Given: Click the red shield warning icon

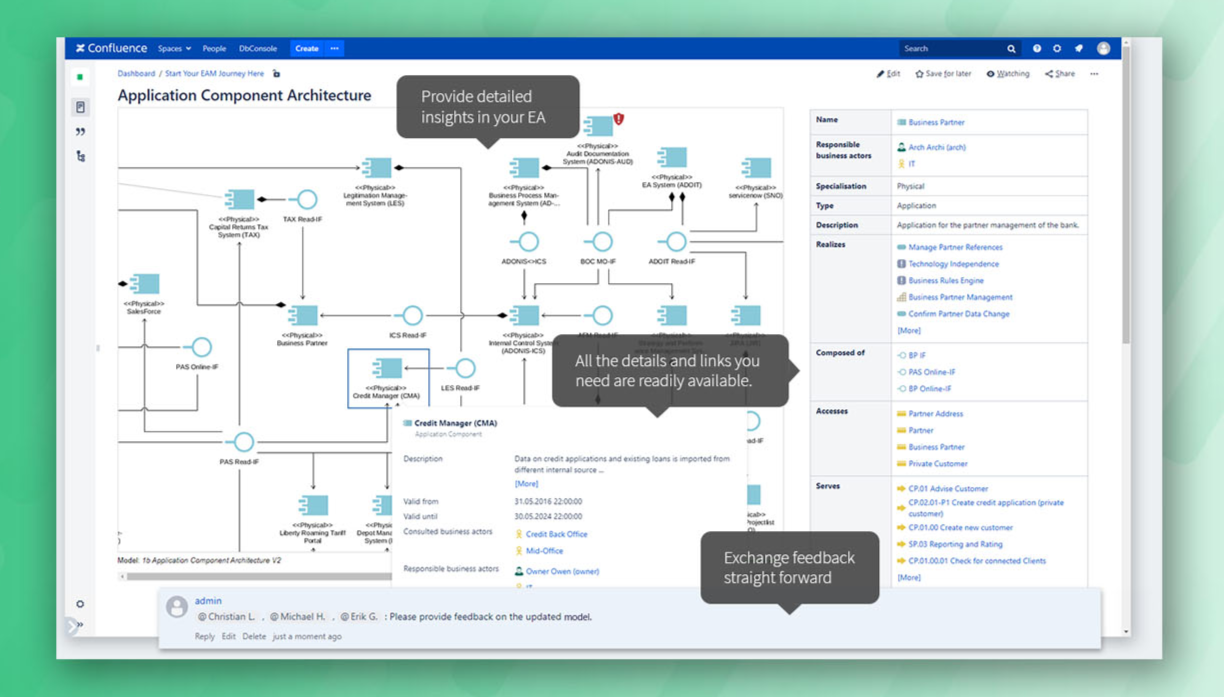Looking at the screenshot, I should [619, 119].
